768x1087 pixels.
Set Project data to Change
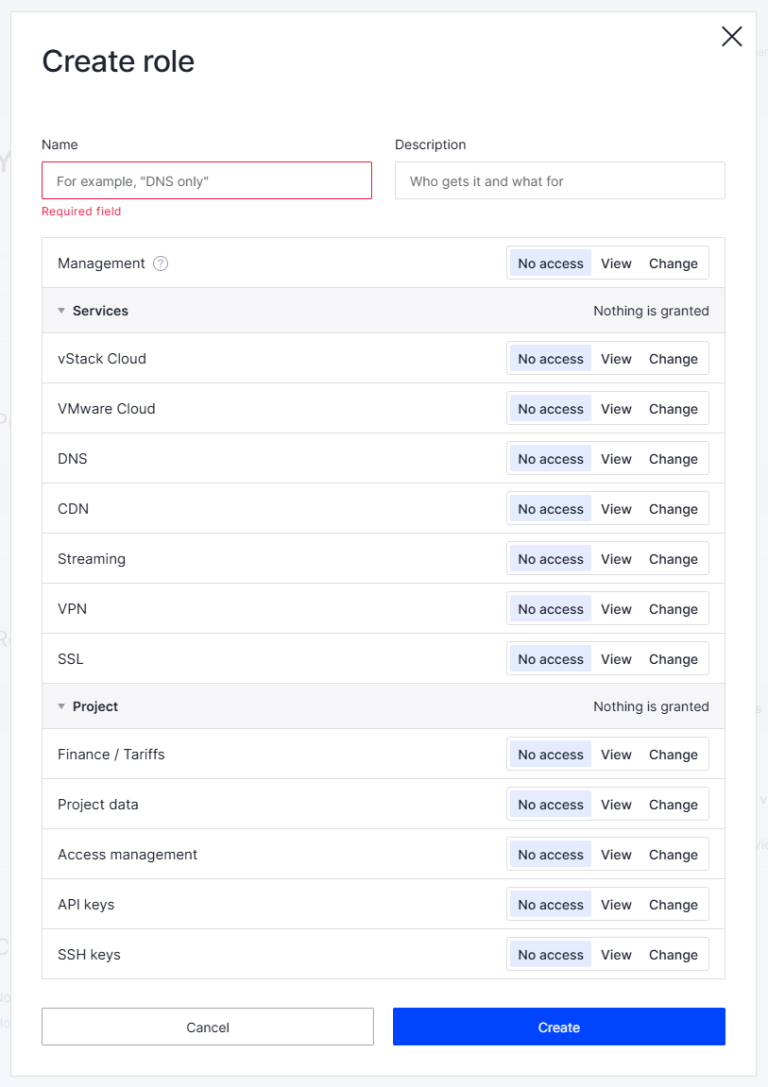pyautogui.click(x=673, y=804)
